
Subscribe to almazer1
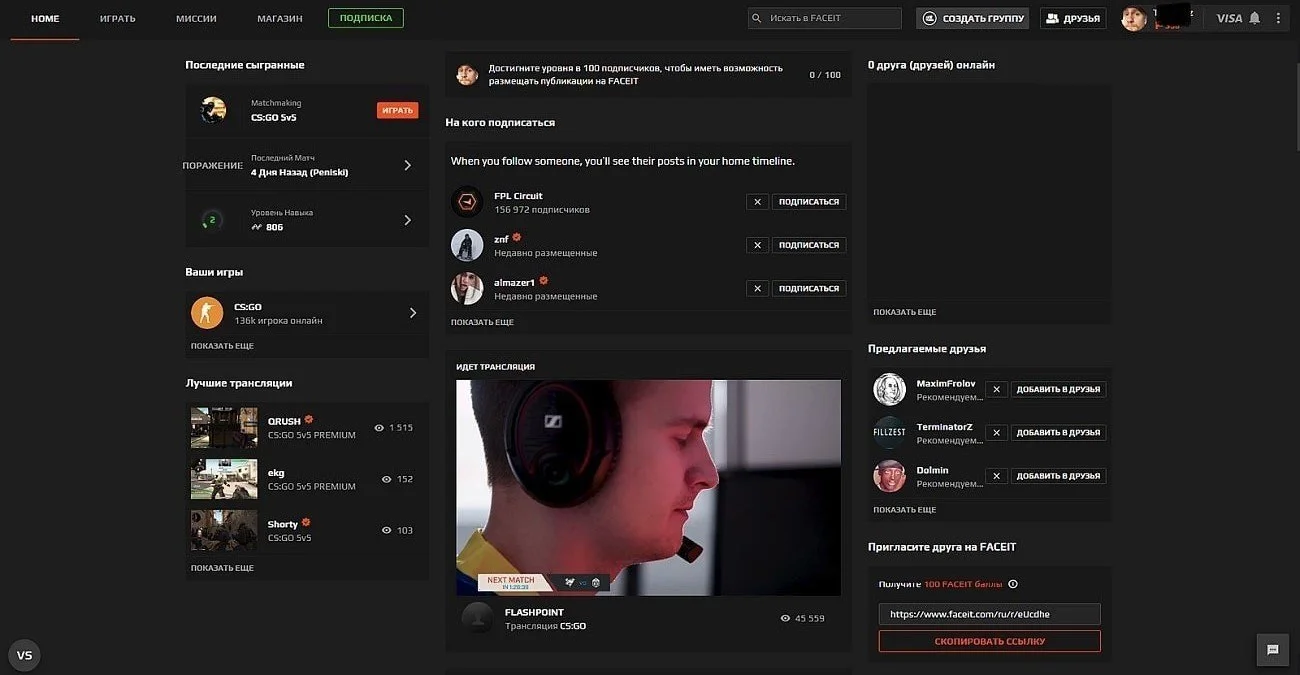[809, 288]
